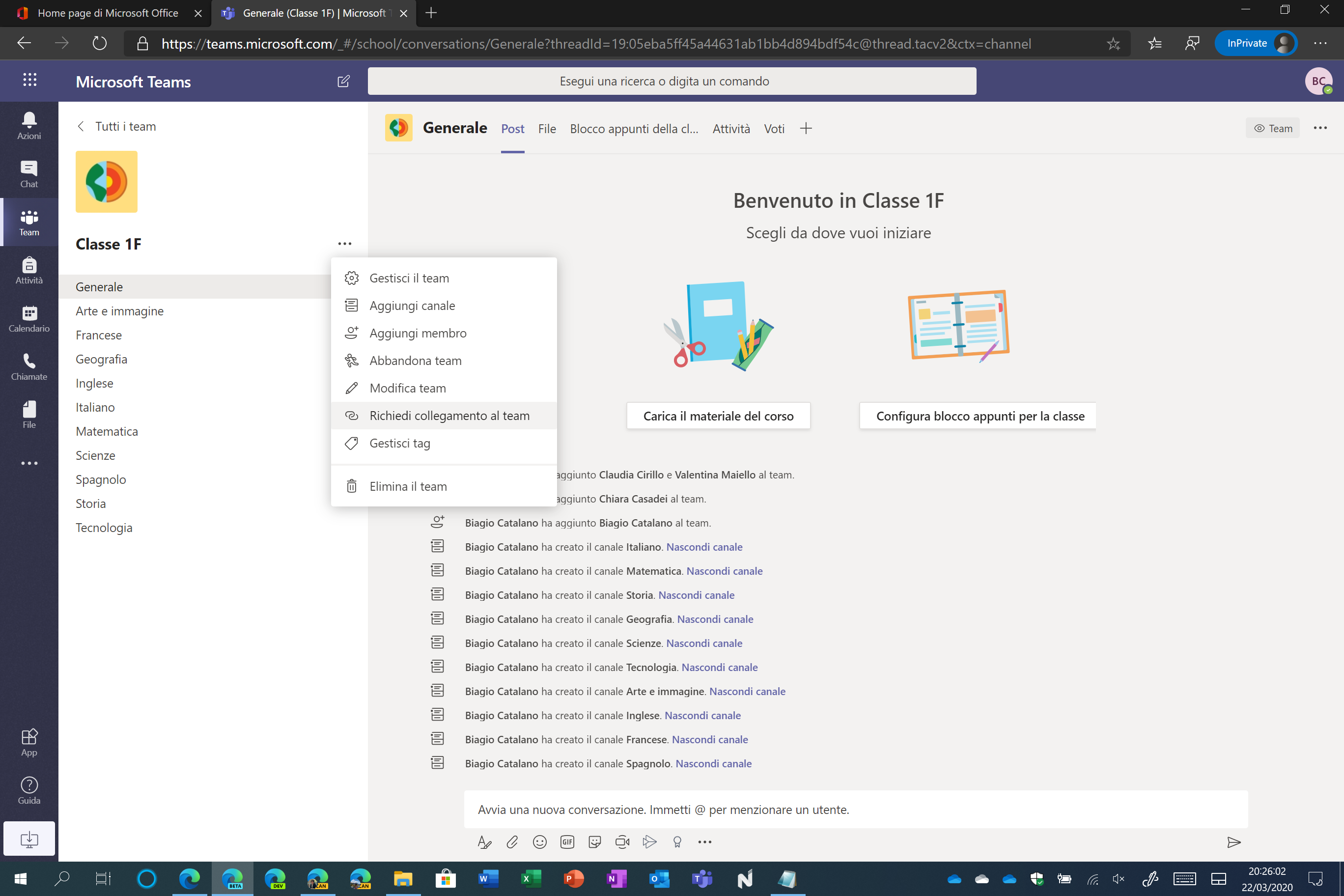This screenshot has width=1344, height=896.
Task: Open Guida help in sidebar
Action: tap(29, 790)
